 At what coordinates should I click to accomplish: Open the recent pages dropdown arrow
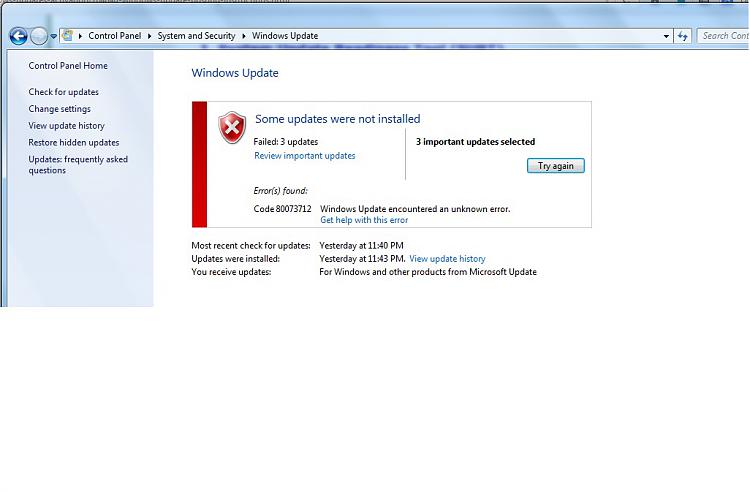tap(54, 36)
